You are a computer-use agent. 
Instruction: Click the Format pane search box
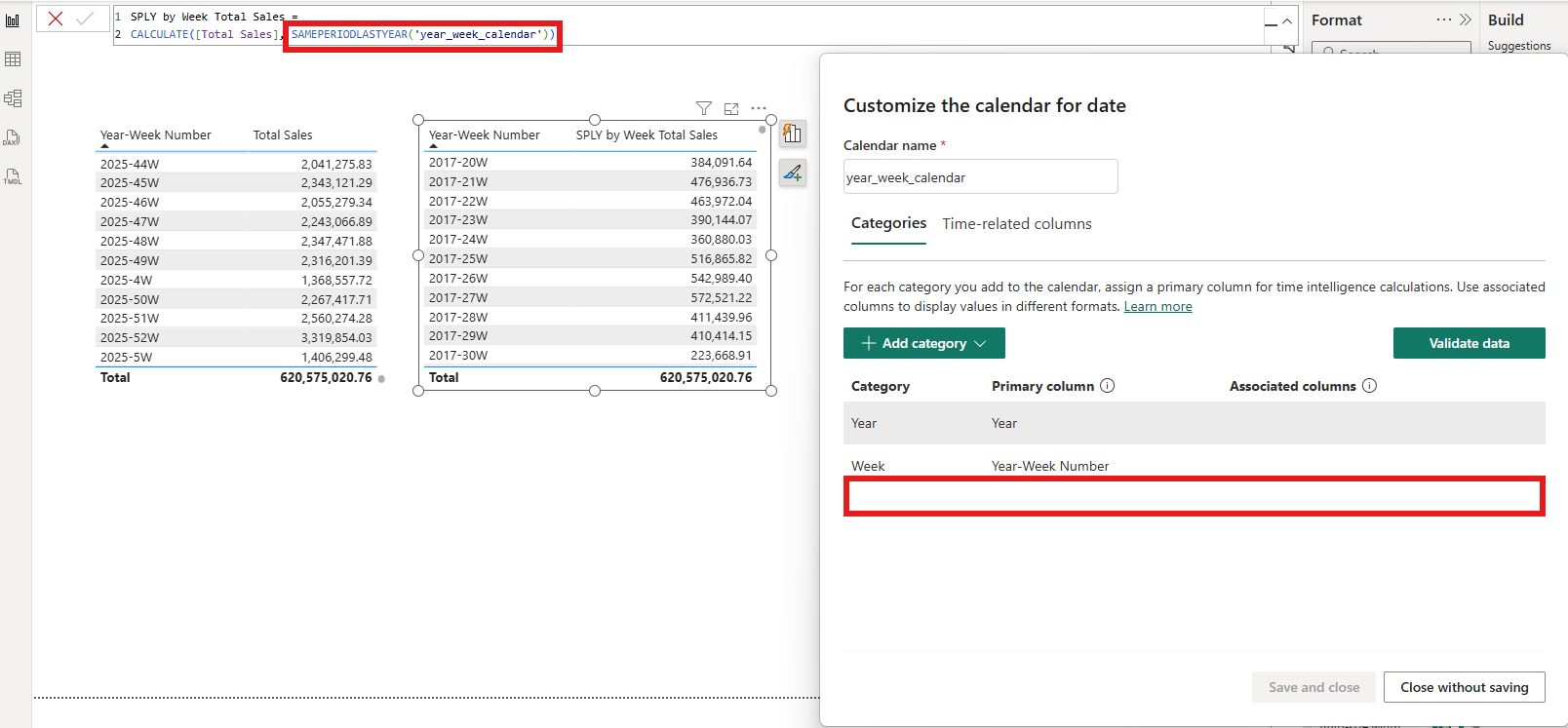pyautogui.click(x=1392, y=49)
